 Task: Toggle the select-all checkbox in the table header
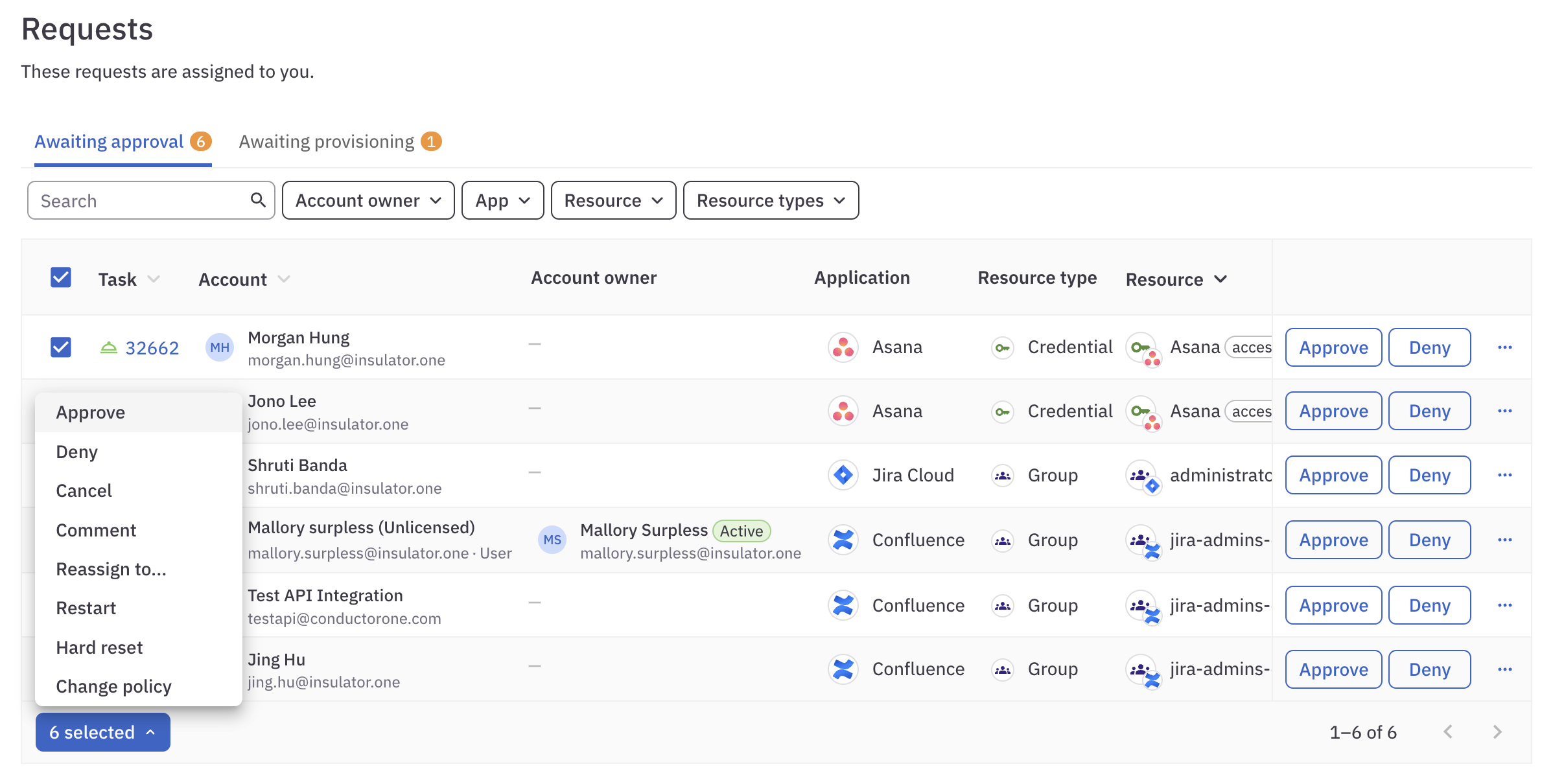[60, 277]
